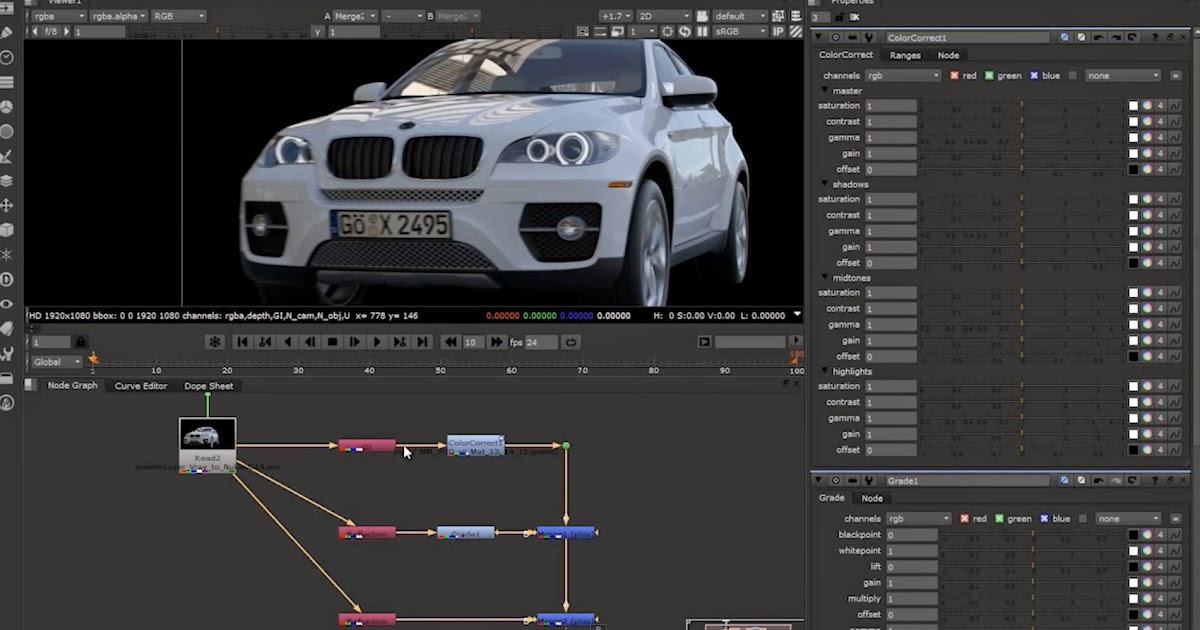This screenshot has height=630, width=1200.
Task: Click the play backward button
Action: [287, 342]
